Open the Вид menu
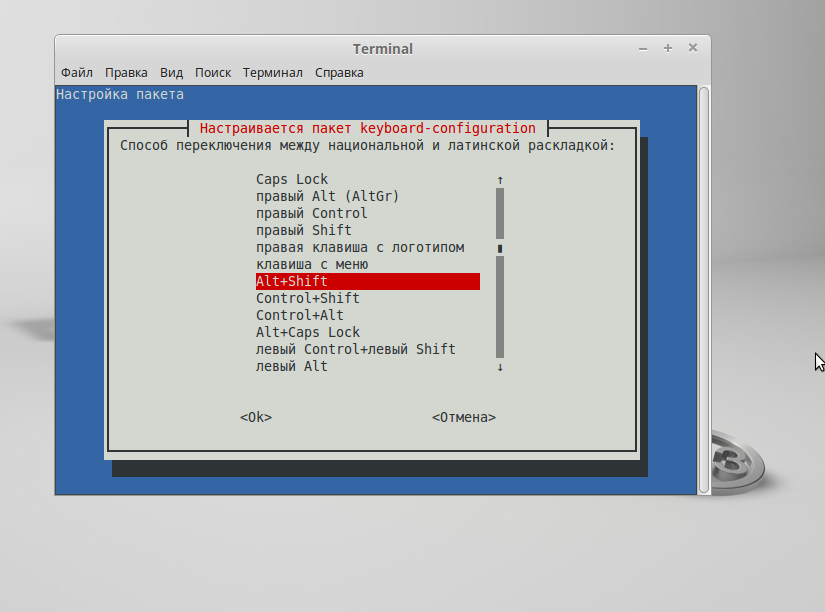Viewport: 825px width, 612px height. pyautogui.click(x=171, y=73)
